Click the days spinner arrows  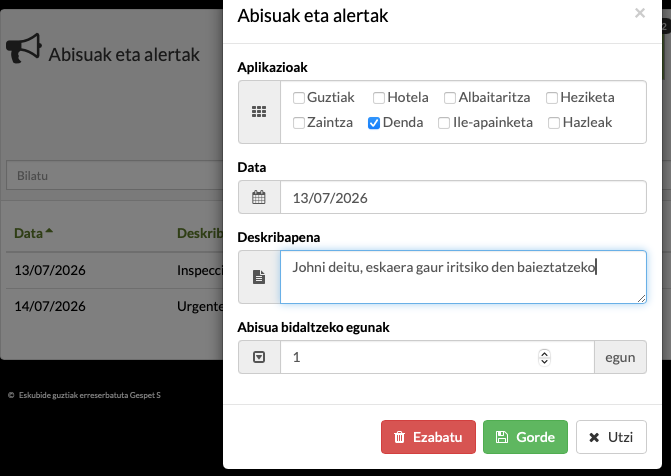pos(544,357)
